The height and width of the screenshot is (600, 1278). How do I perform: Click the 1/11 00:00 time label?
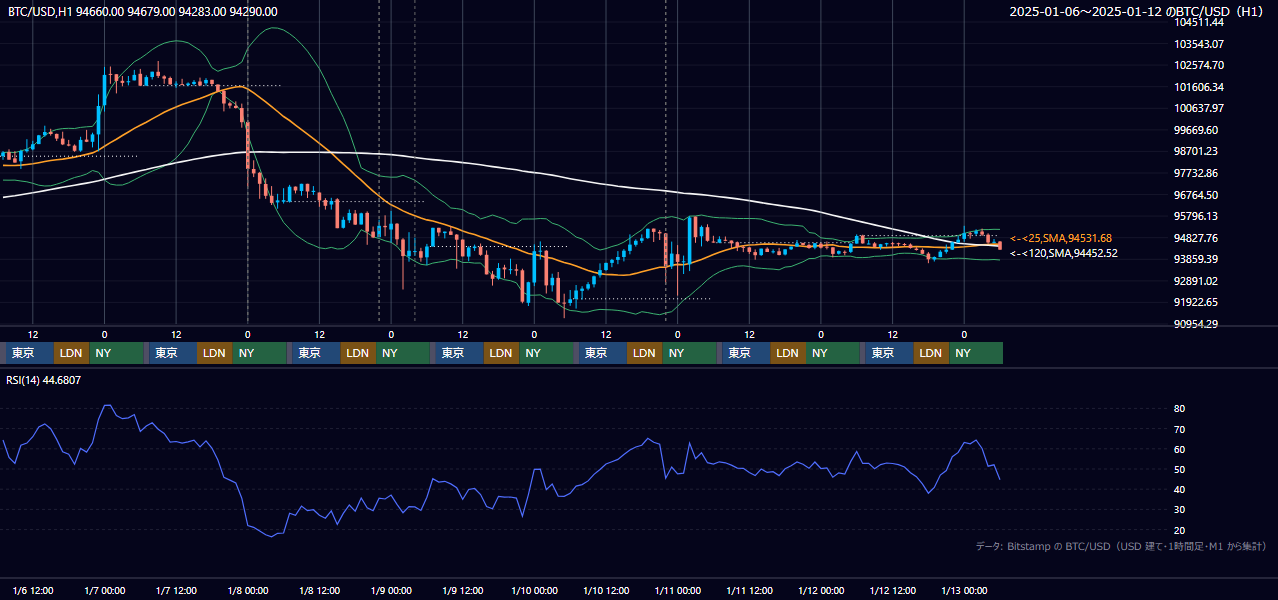point(678,591)
